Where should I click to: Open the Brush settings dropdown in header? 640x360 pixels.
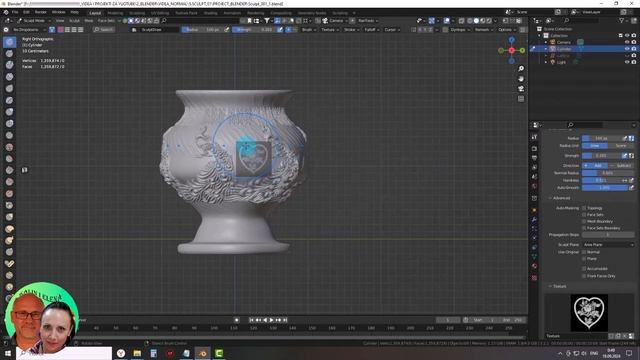[x=308, y=30]
